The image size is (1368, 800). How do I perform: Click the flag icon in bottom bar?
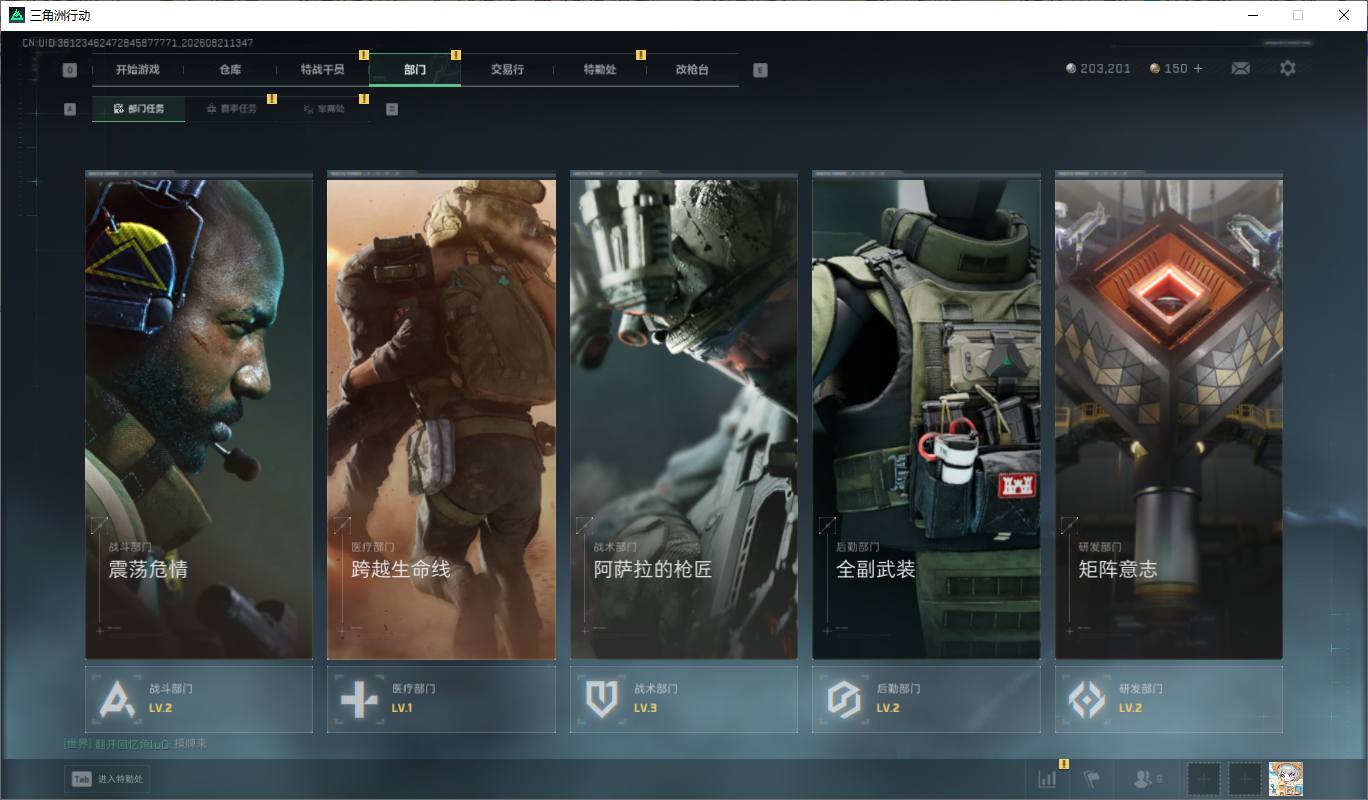pyautogui.click(x=1092, y=779)
